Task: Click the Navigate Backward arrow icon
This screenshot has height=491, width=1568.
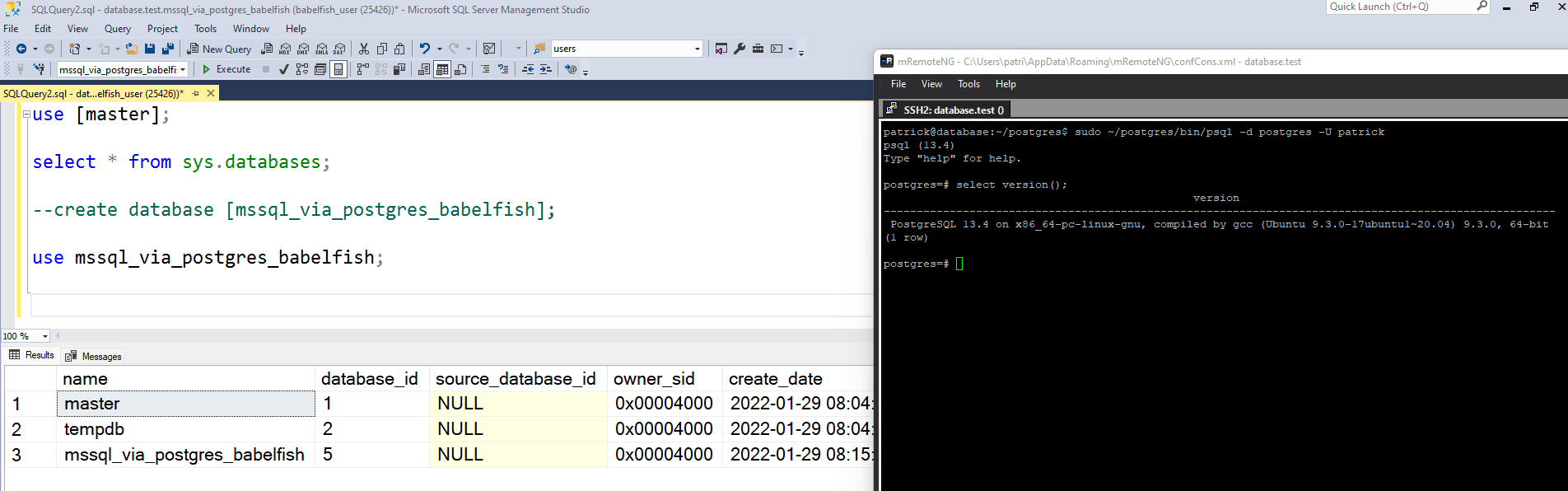Action: click(21, 49)
